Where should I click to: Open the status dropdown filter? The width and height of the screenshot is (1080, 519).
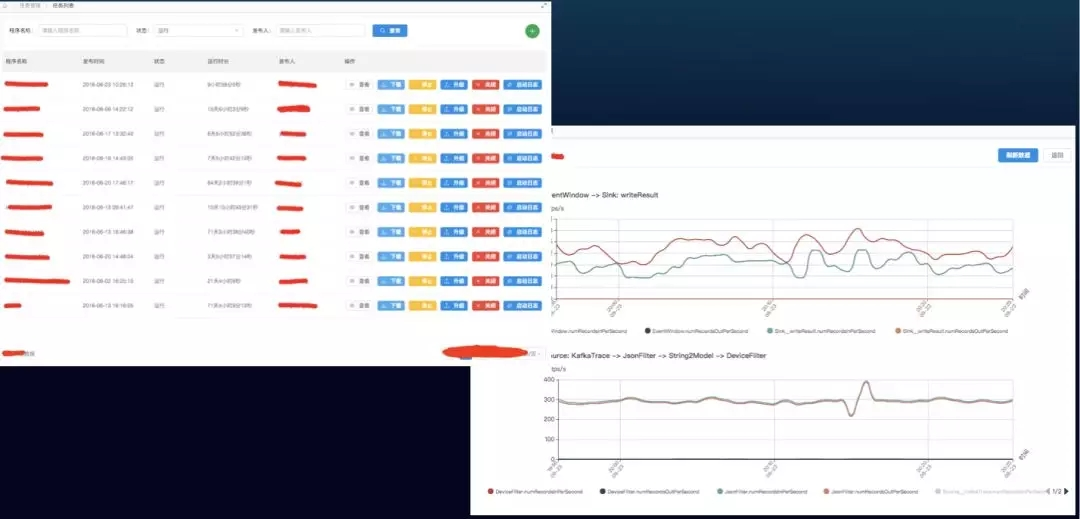tap(198, 30)
